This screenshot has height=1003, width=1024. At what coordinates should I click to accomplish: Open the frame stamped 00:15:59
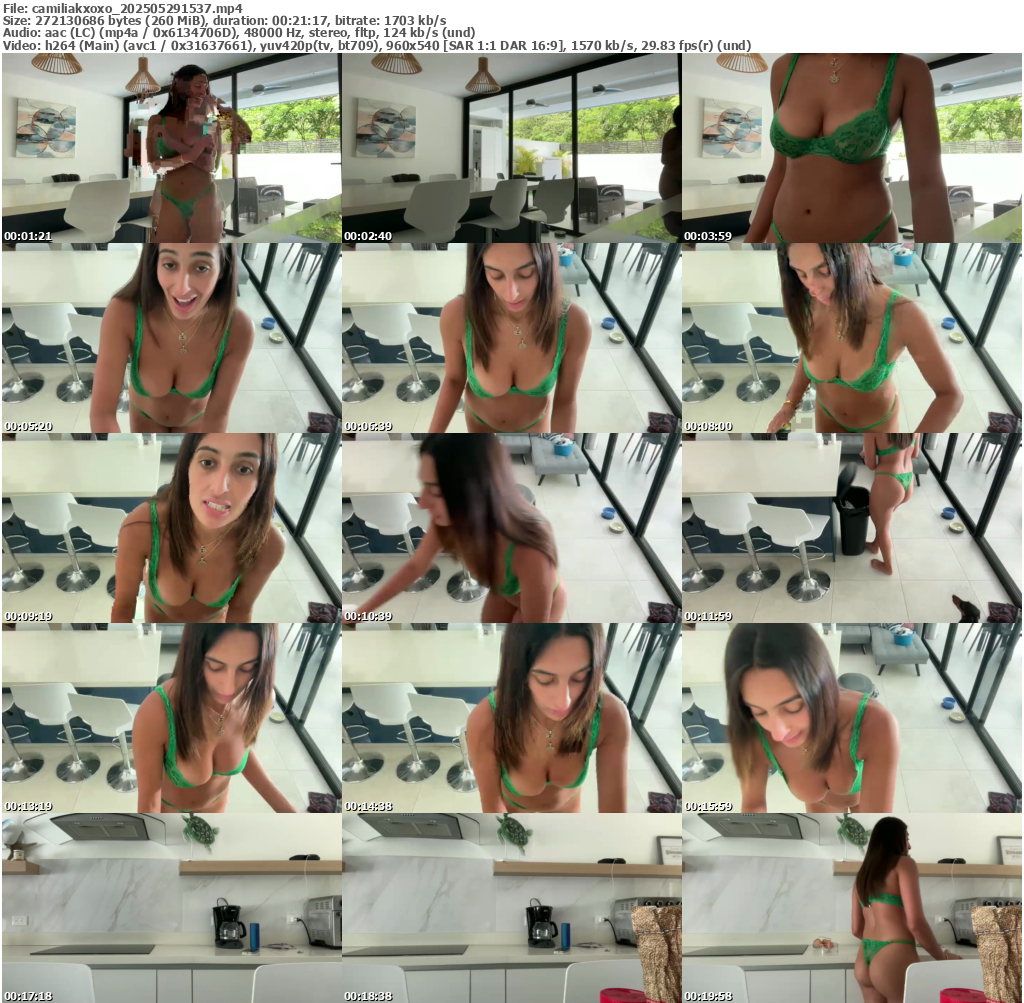click(x=851, y=717)
